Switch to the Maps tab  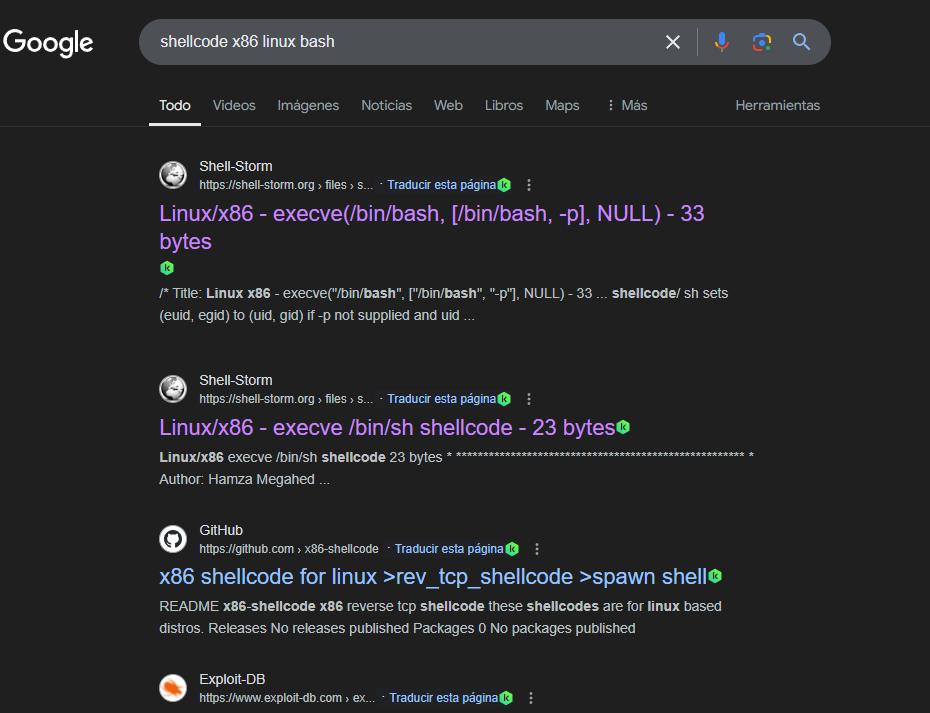coord(562,106)
